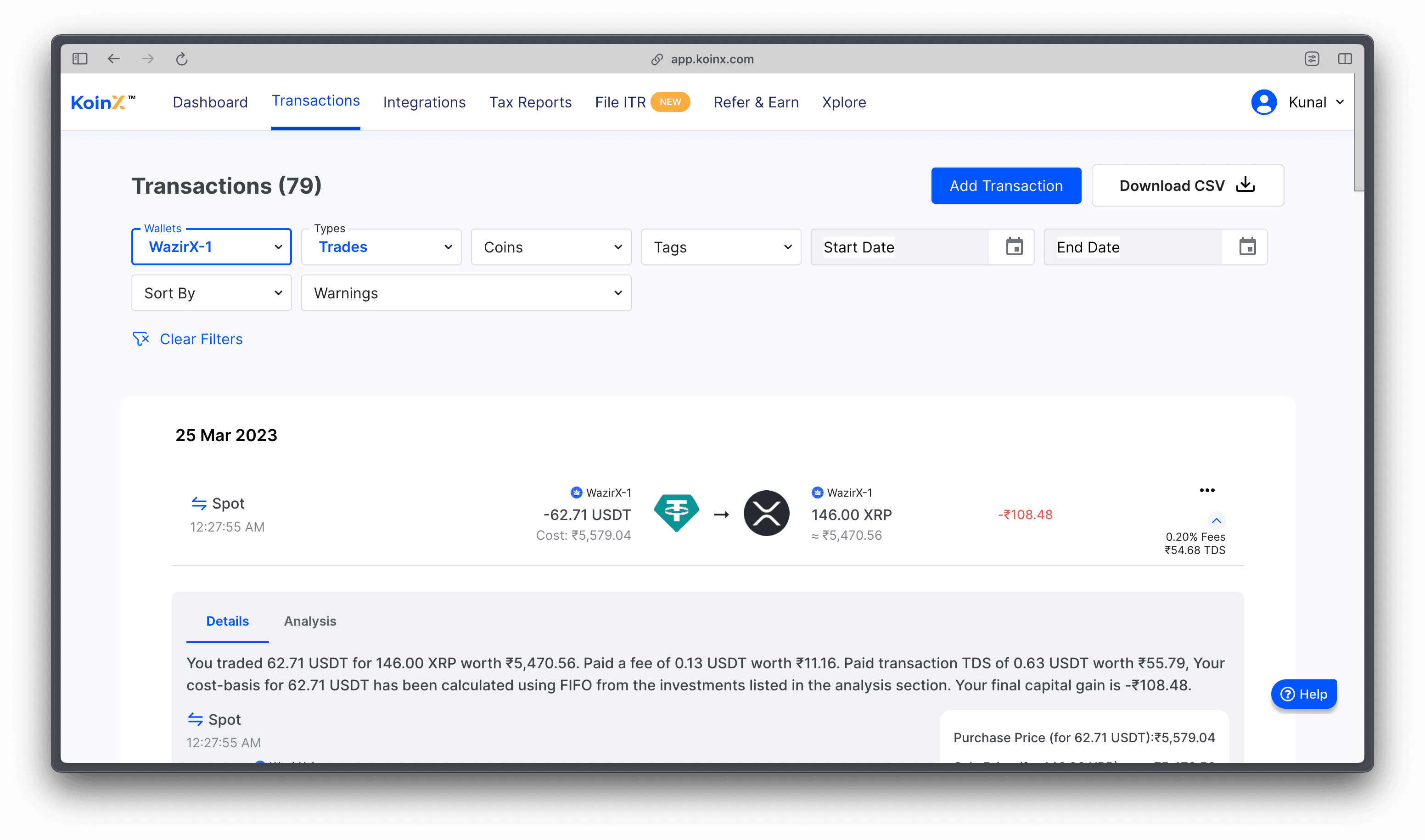This screenshot has height=840, width=1425.
Task: Click the browser forward arrow
Action: point(148,59)
